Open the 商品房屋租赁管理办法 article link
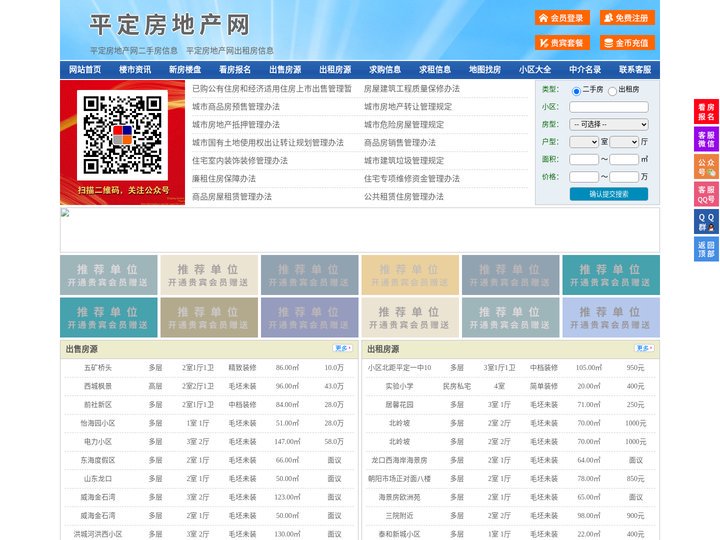Image resolution: width=720 pixels, height=540 pixels. pos(232,197)
